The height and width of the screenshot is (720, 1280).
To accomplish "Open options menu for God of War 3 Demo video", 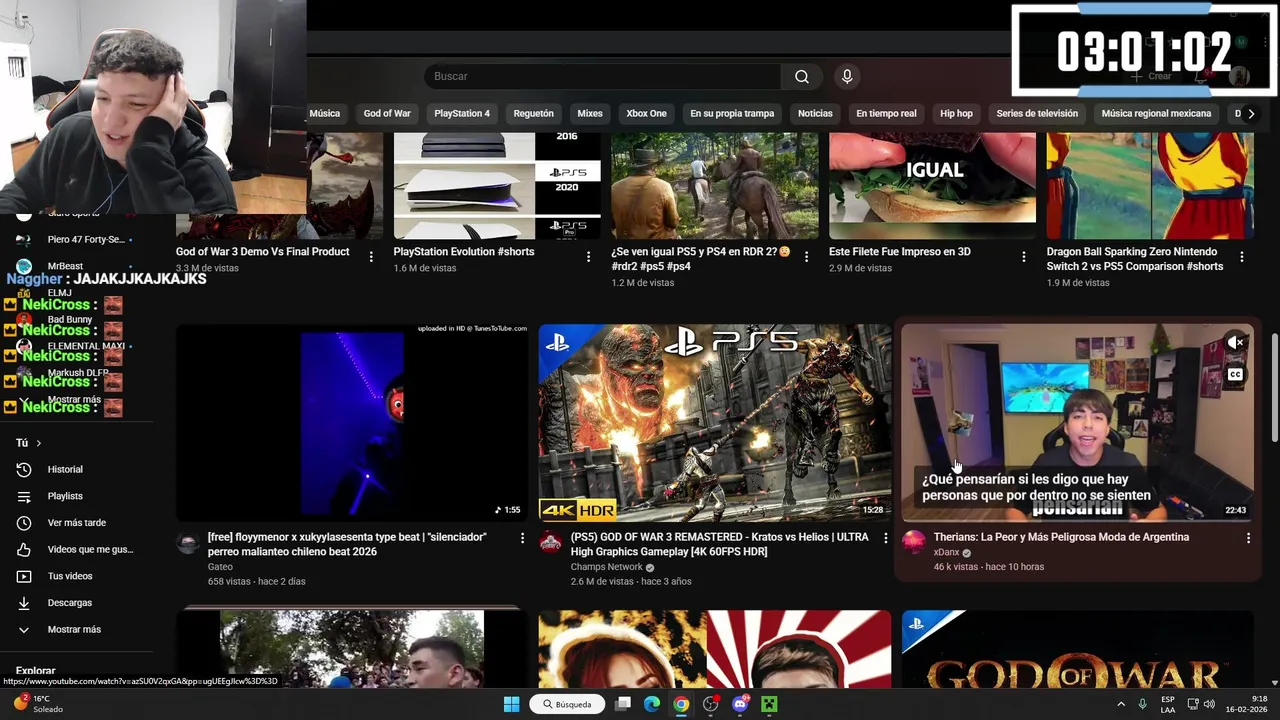I will coord(371,257).
